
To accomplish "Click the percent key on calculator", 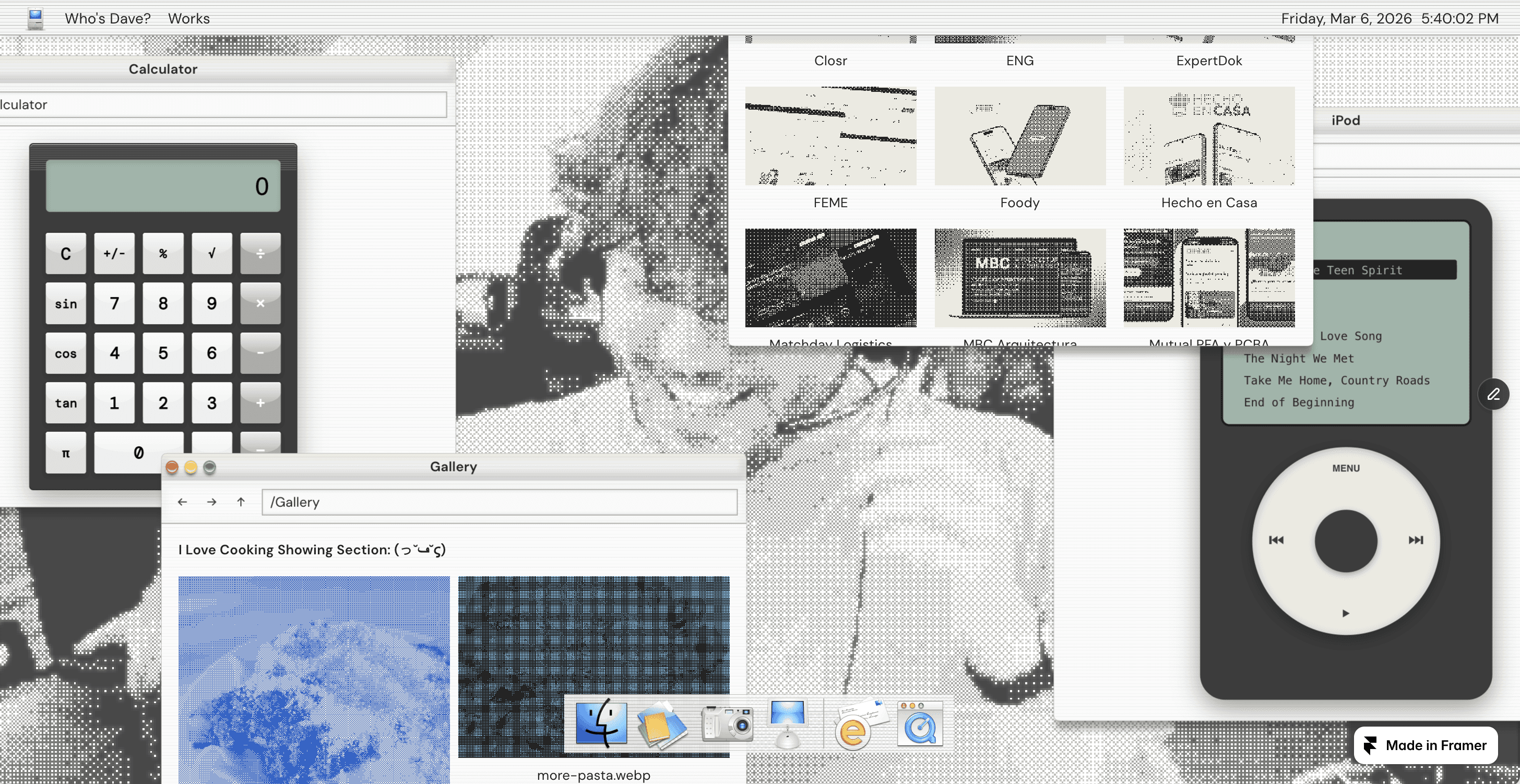I will 163,253.
